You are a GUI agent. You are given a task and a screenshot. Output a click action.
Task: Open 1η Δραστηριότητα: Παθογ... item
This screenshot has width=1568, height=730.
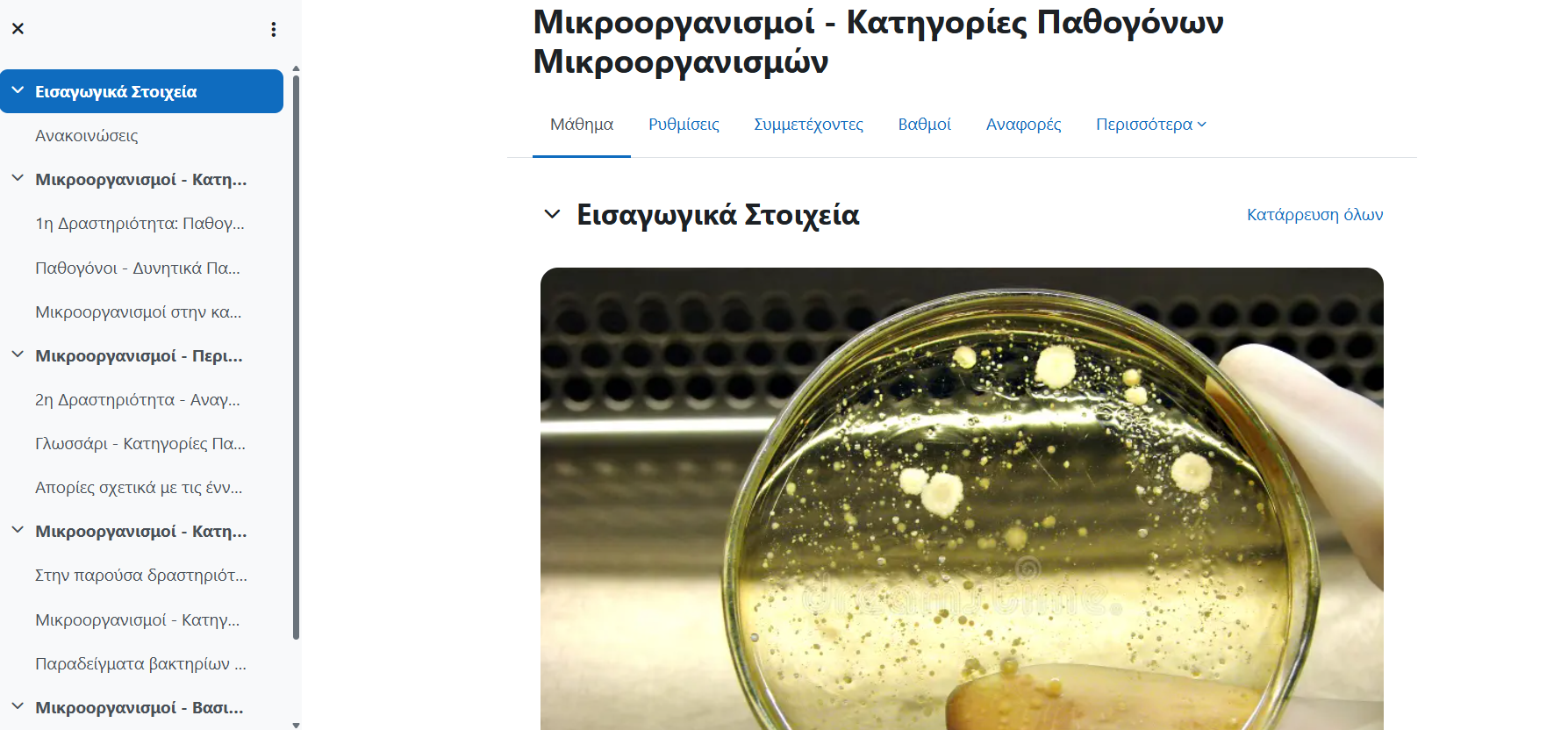[140, 224]
